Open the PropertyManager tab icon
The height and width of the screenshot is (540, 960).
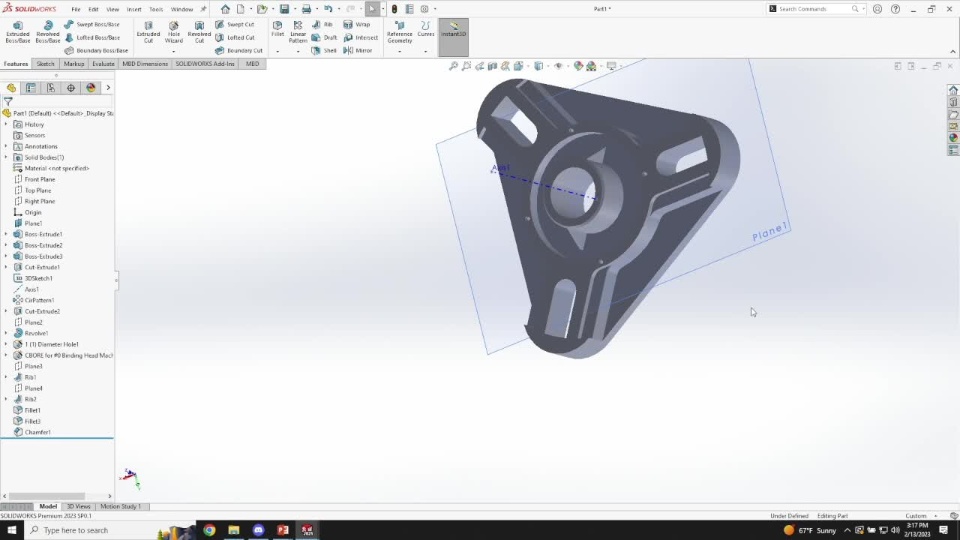pyautogui.click(x=31, y=88)
